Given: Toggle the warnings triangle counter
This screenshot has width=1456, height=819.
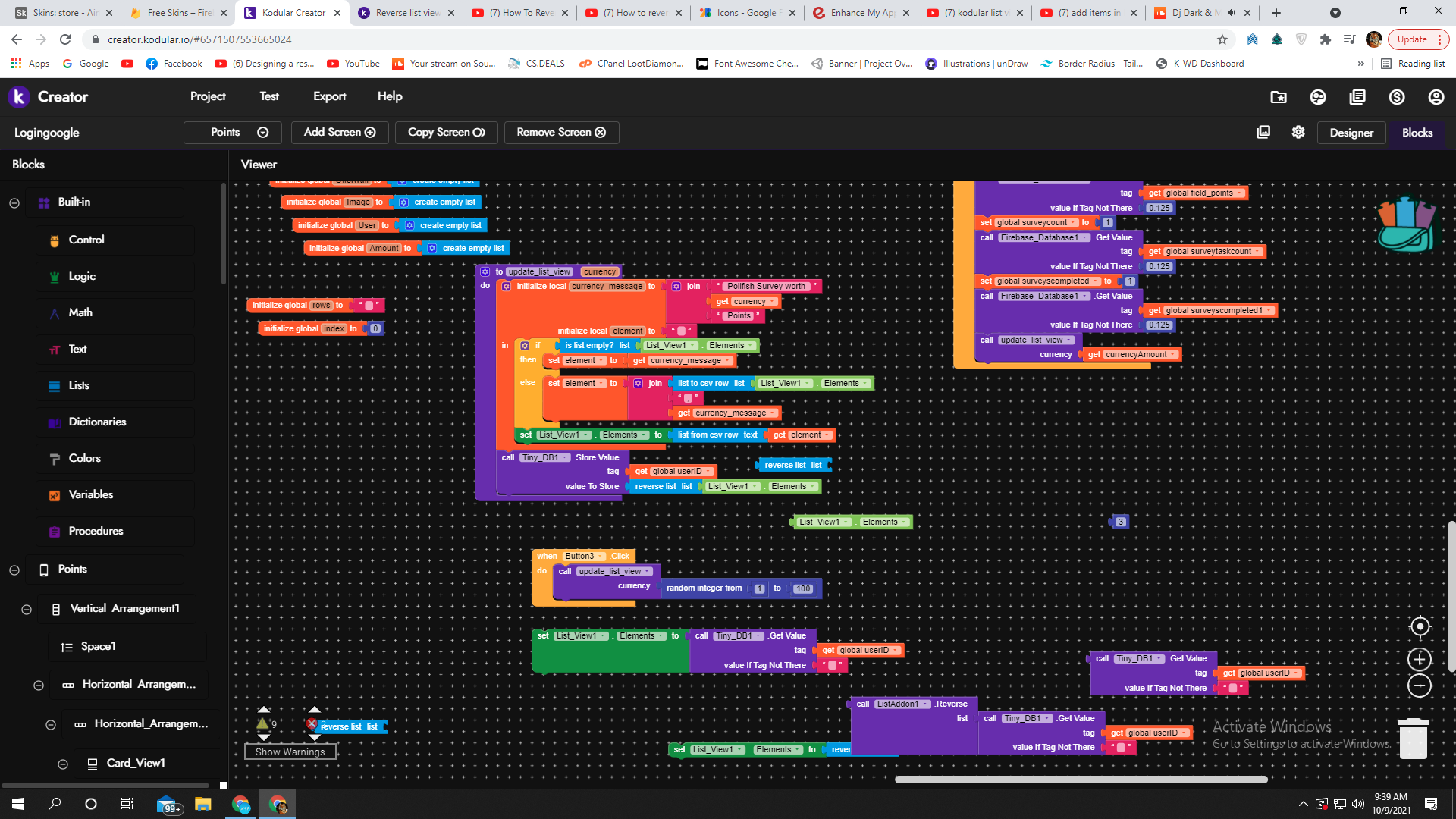Looking at the screenshot, I should click(263, 723).
